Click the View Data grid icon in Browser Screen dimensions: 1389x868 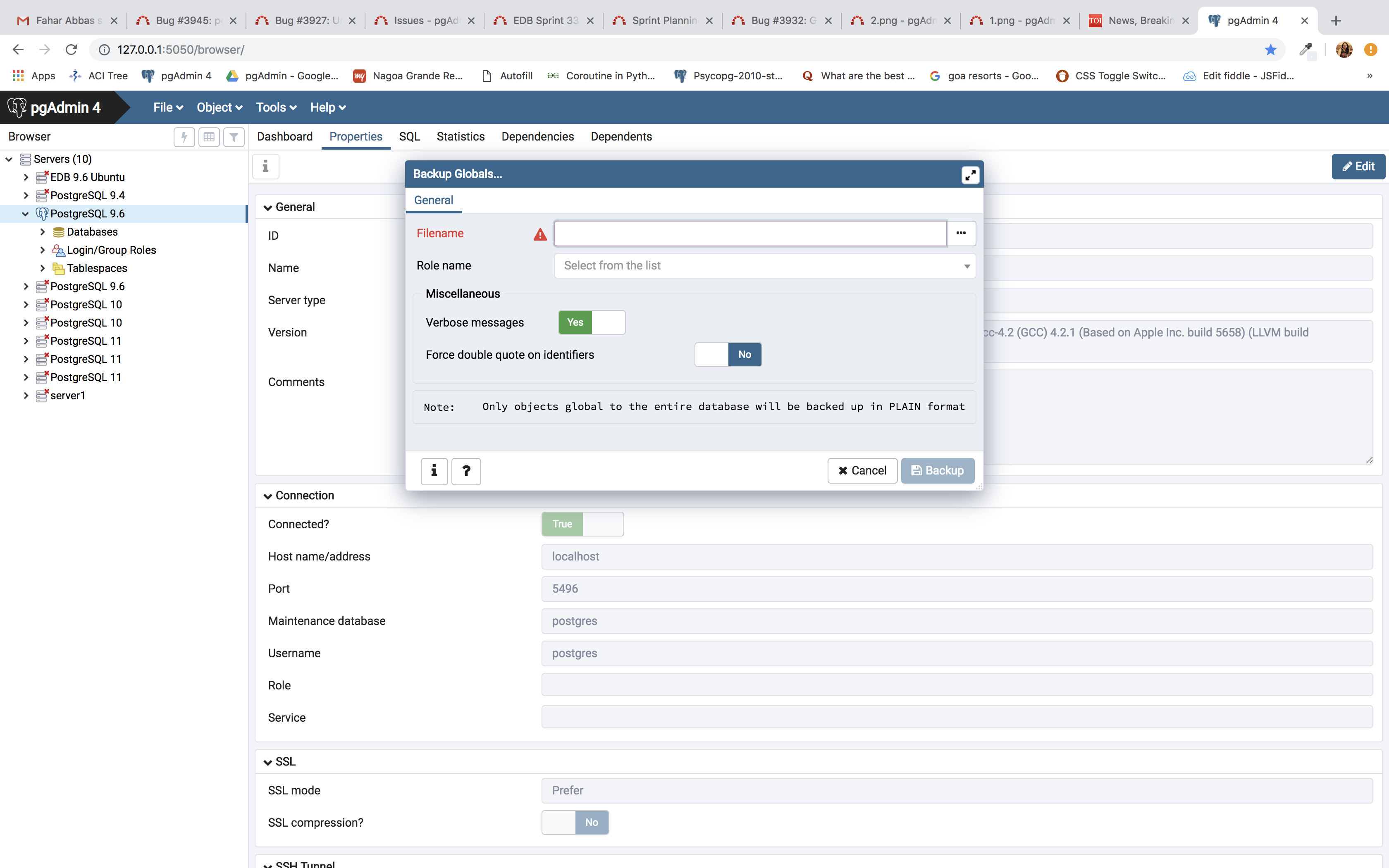209,137
